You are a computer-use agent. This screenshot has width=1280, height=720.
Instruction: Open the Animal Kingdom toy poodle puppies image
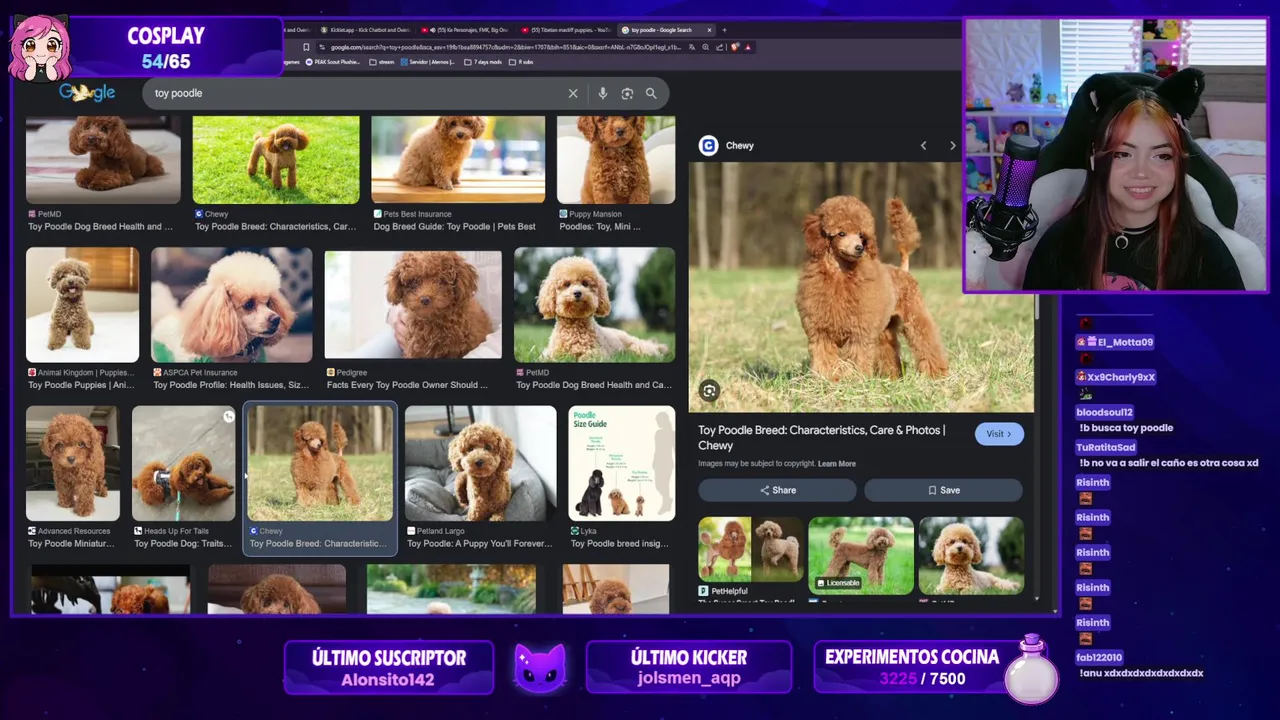point(82,305)
